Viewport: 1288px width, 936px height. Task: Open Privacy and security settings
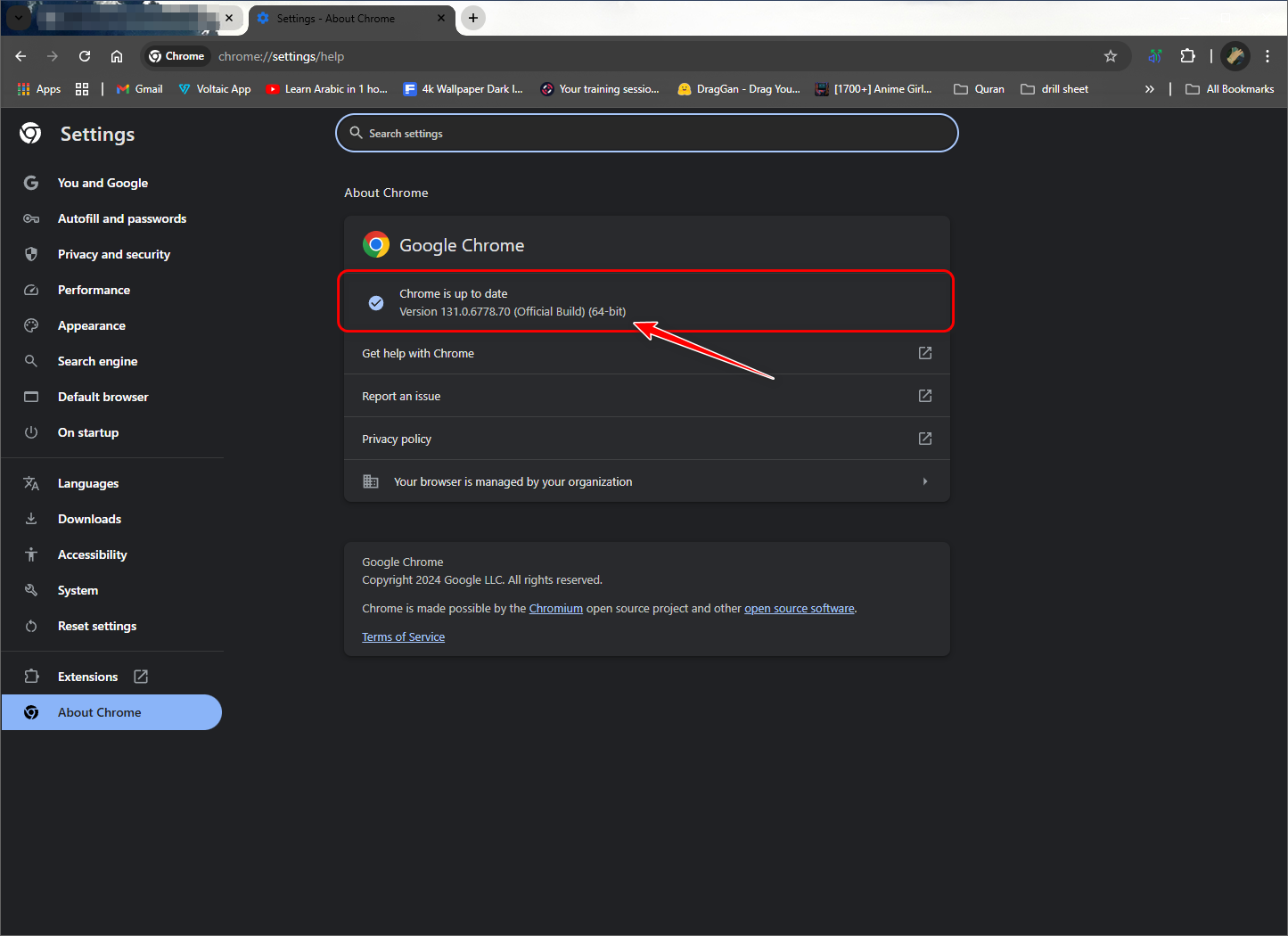tap(114, 254)
